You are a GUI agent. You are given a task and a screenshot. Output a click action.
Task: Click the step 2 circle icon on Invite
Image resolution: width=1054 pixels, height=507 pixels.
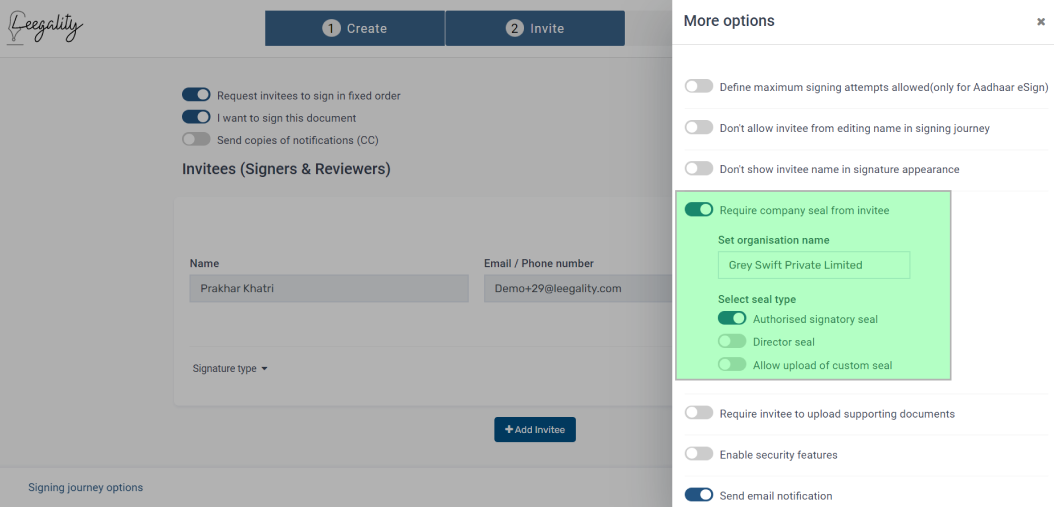coord(515,28)
